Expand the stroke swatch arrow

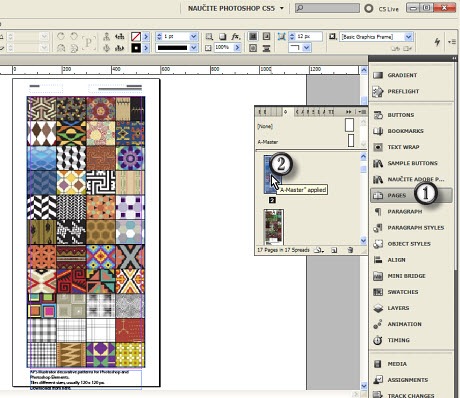(146, 48)
